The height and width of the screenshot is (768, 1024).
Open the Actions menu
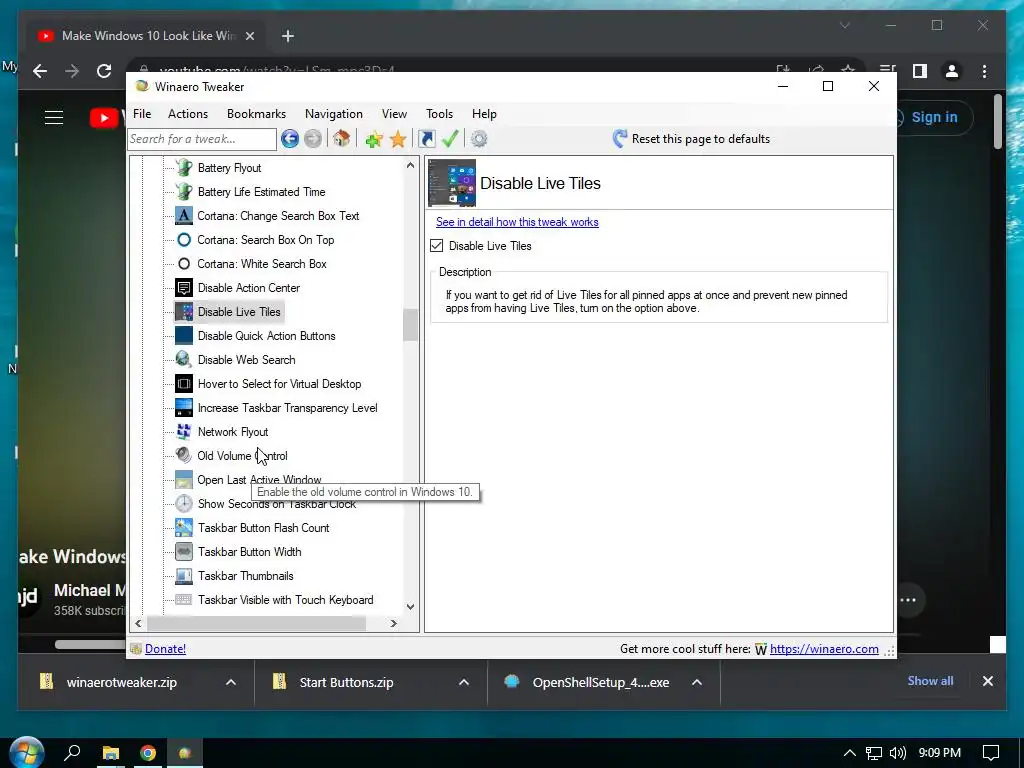[188, 114]
